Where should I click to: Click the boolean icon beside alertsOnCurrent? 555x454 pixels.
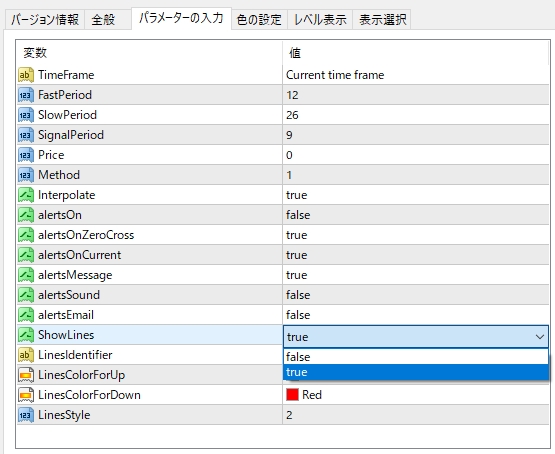point(26,255)
